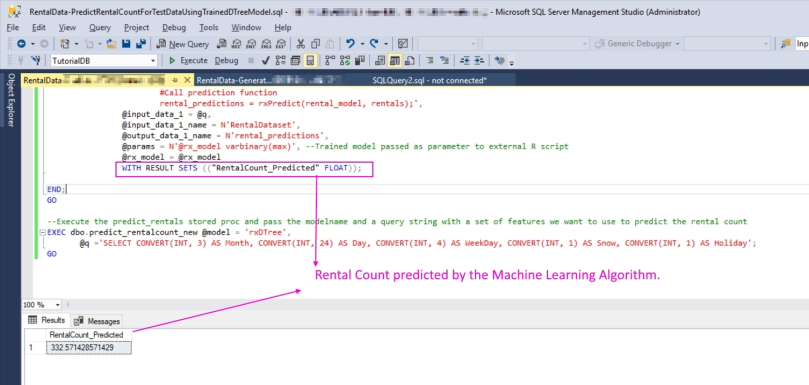809x385 pixels.
Task: Toggle Include Live Query Statistics
Action: pyautogui.click(x=345, y=60)
